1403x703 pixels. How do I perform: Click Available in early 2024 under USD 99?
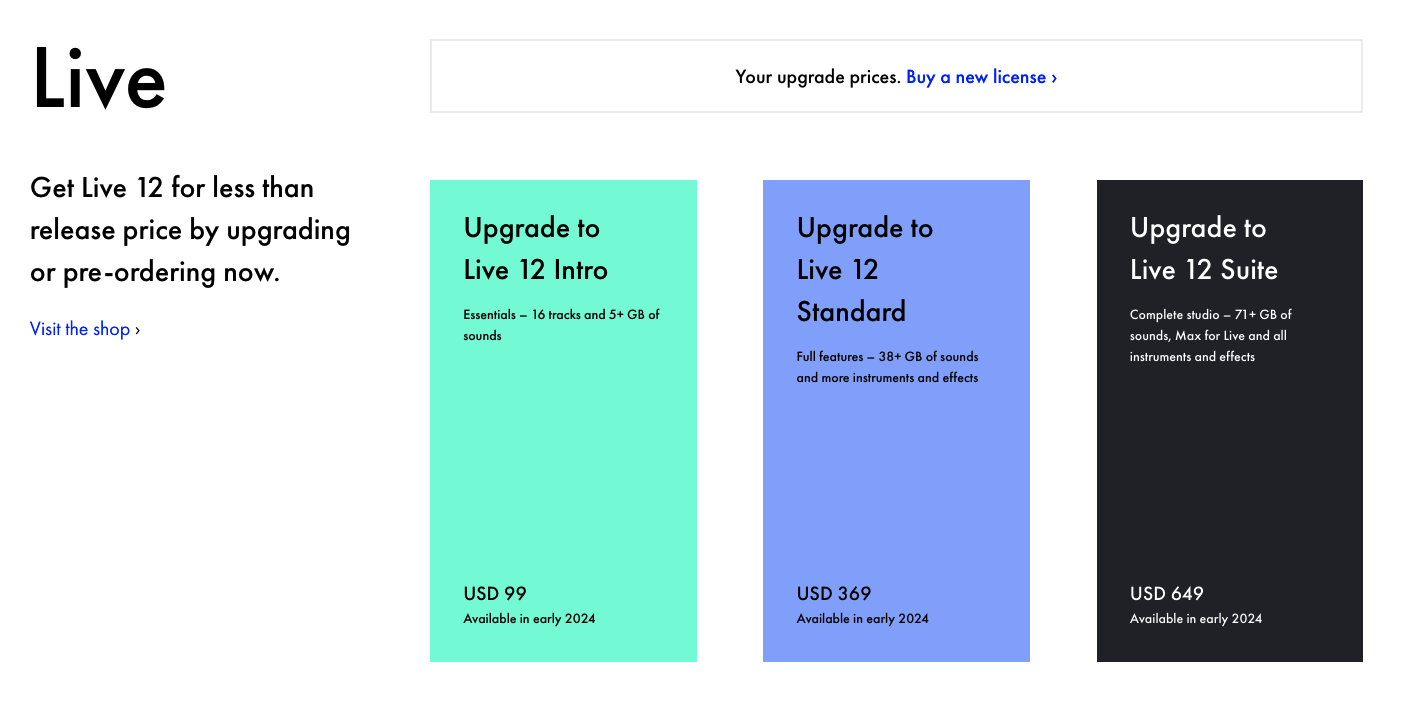[529, 619]
